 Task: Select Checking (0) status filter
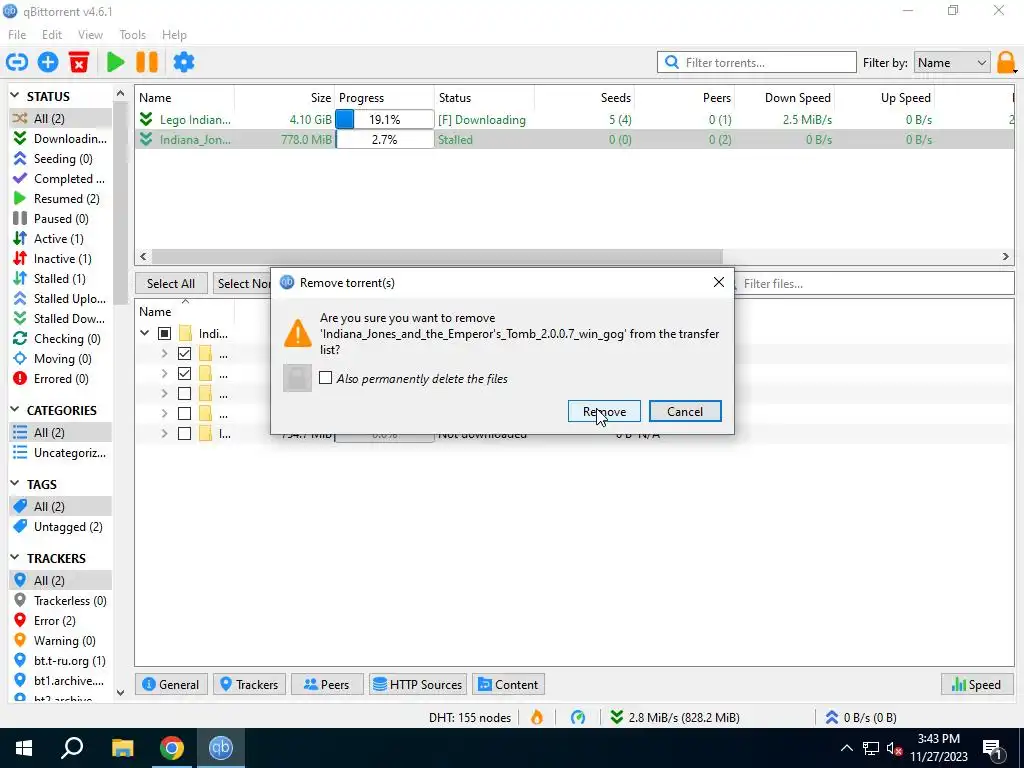60,339
